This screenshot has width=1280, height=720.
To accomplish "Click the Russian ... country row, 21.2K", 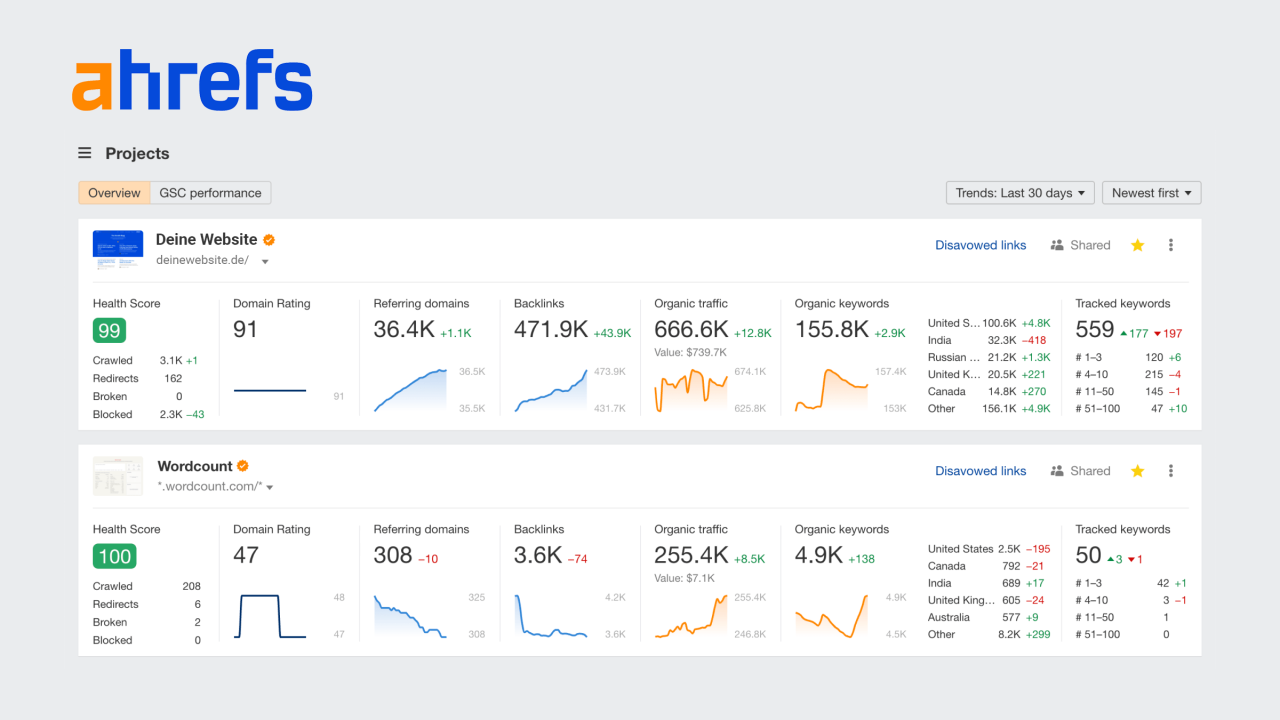I will coord(989,357).
